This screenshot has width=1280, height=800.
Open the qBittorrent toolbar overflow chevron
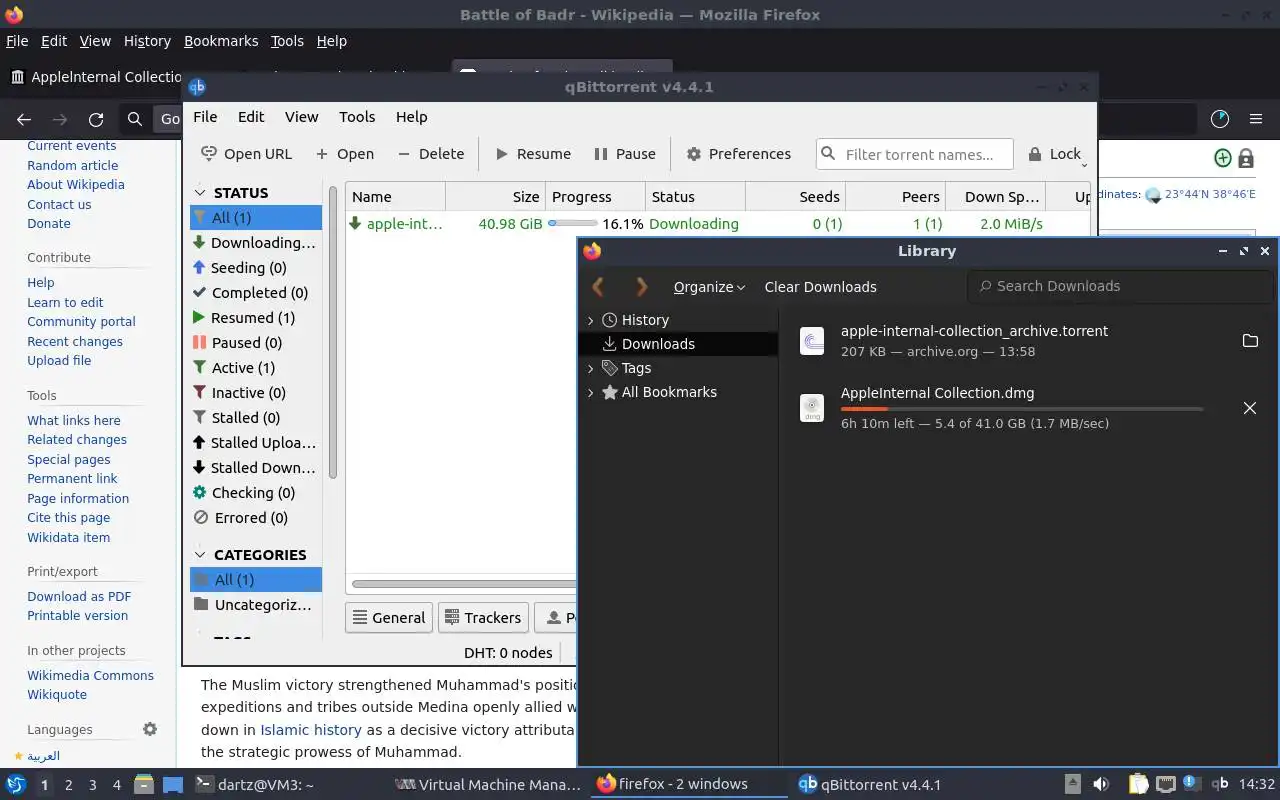(1085, 164)
